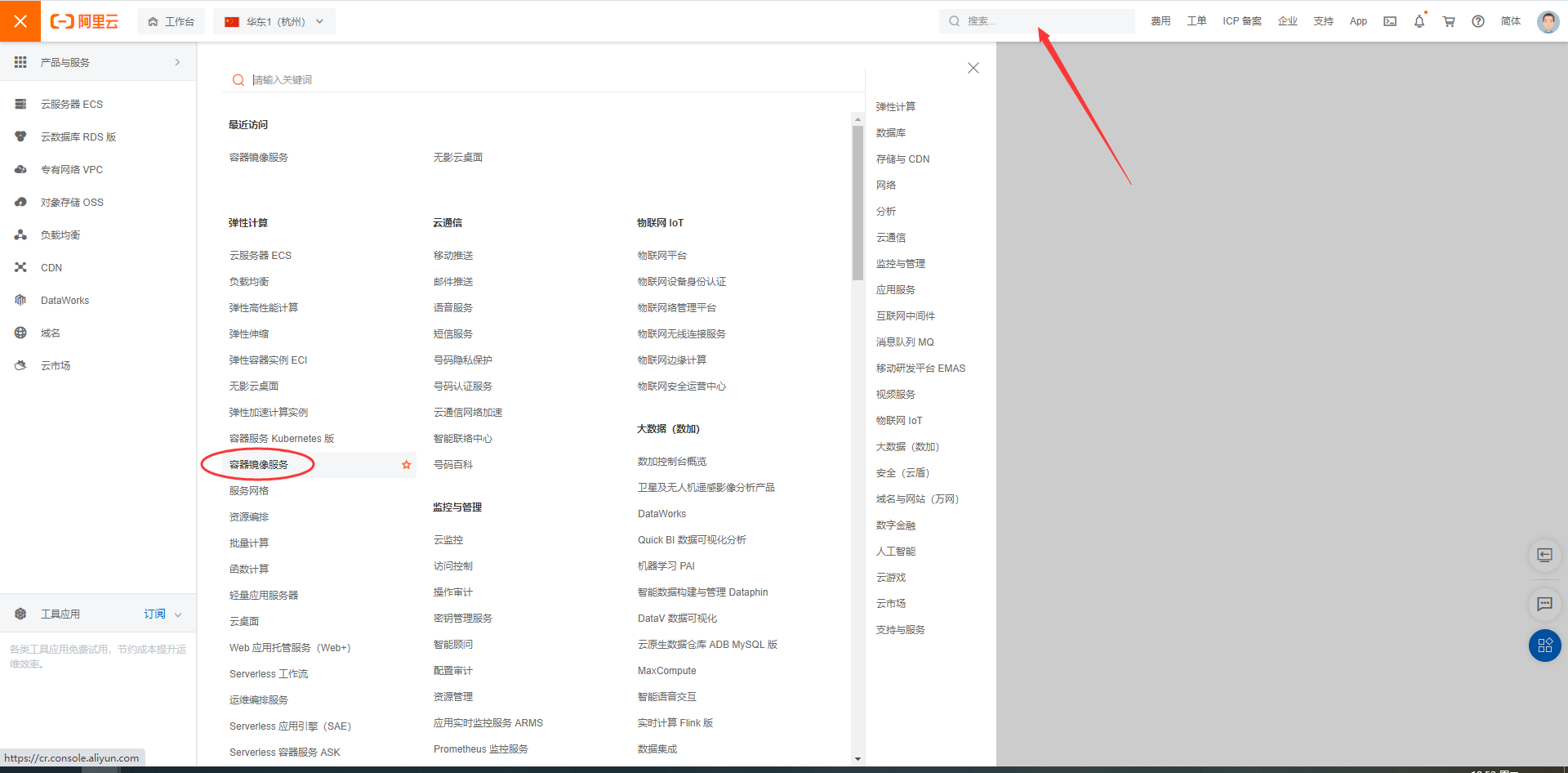Click the 工作台 button
Viewport: 1568px width, 773px height.
[x=171, y=21]
